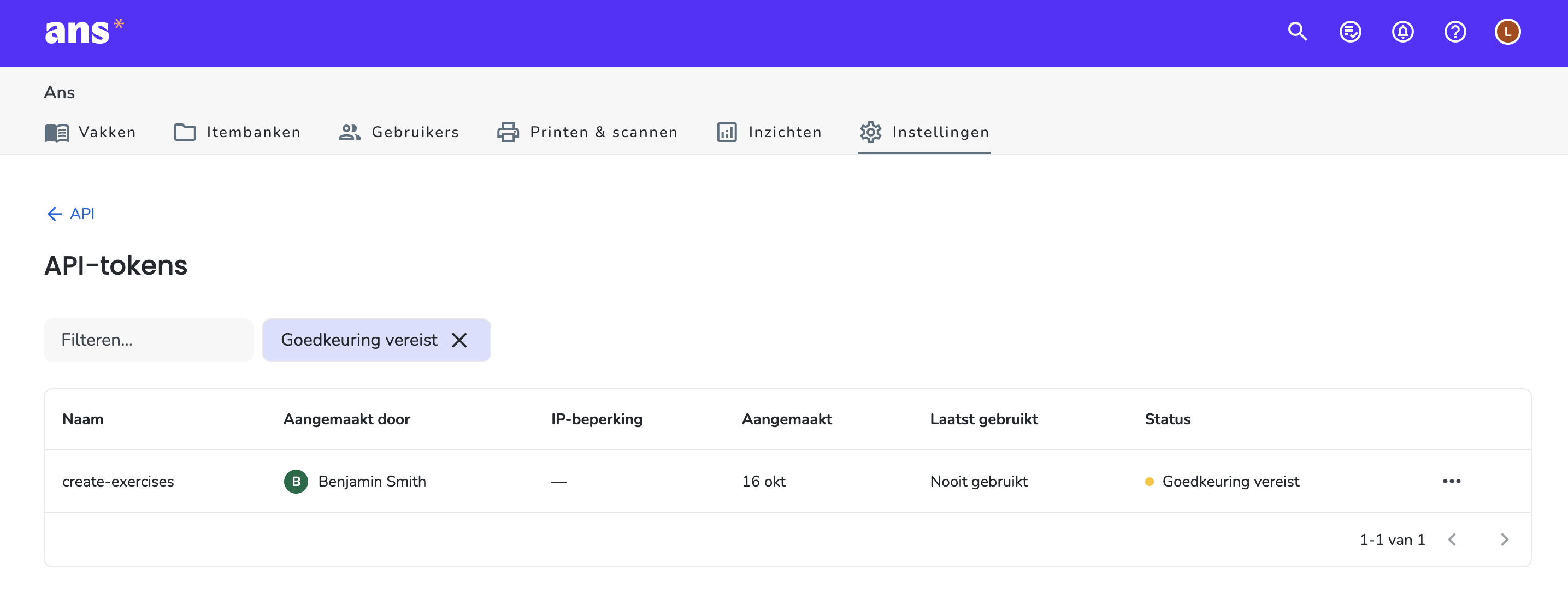
Task: Go to the Itembanken tab
Action: 237,132
